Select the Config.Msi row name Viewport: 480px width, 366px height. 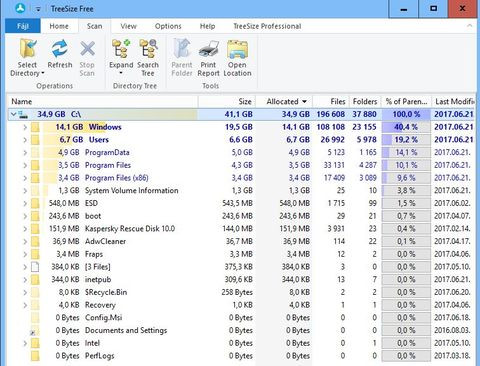pyautogui.click(x=103, y=318)
